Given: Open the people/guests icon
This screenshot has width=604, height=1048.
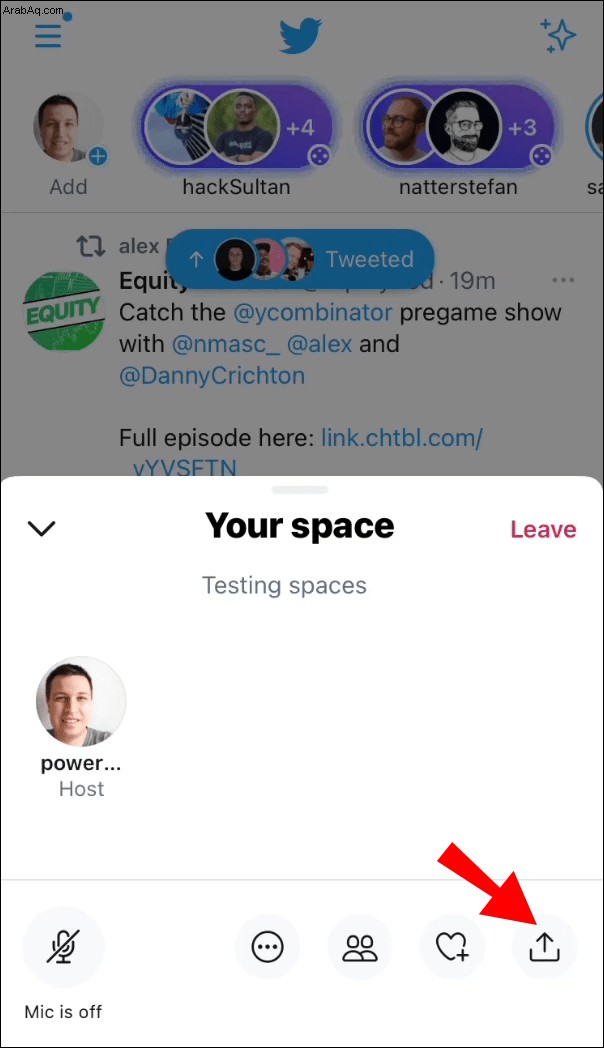Looking at the screenshot, I should (359, 946).
